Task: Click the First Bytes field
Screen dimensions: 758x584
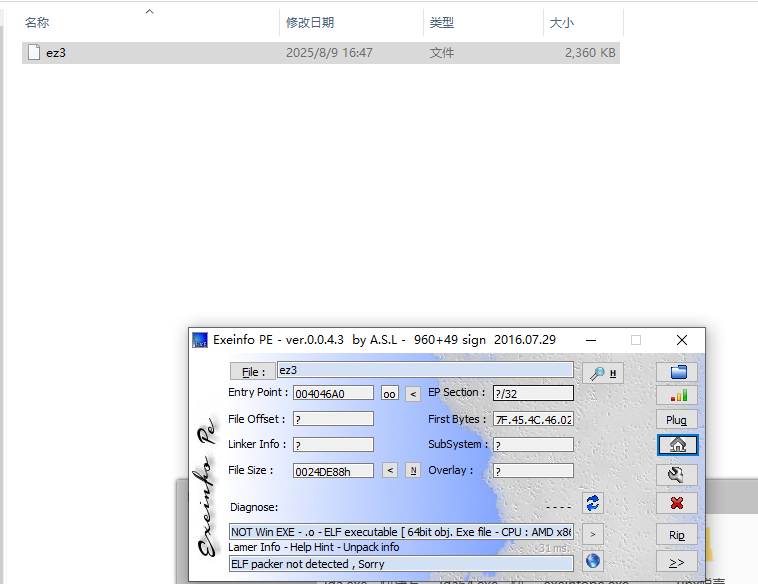Action: [533, 419]
